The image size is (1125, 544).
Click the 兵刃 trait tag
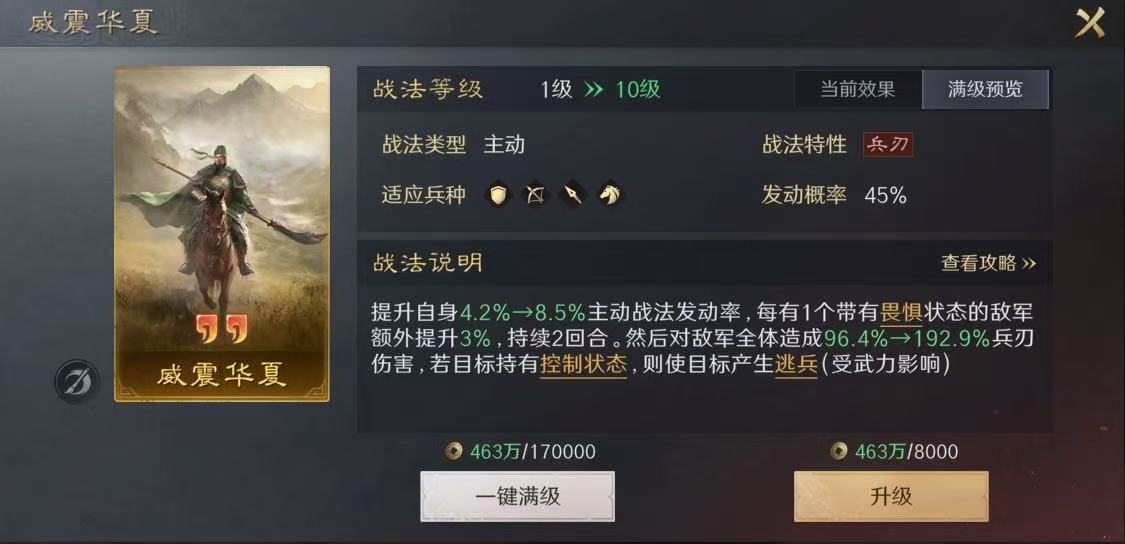888,145
